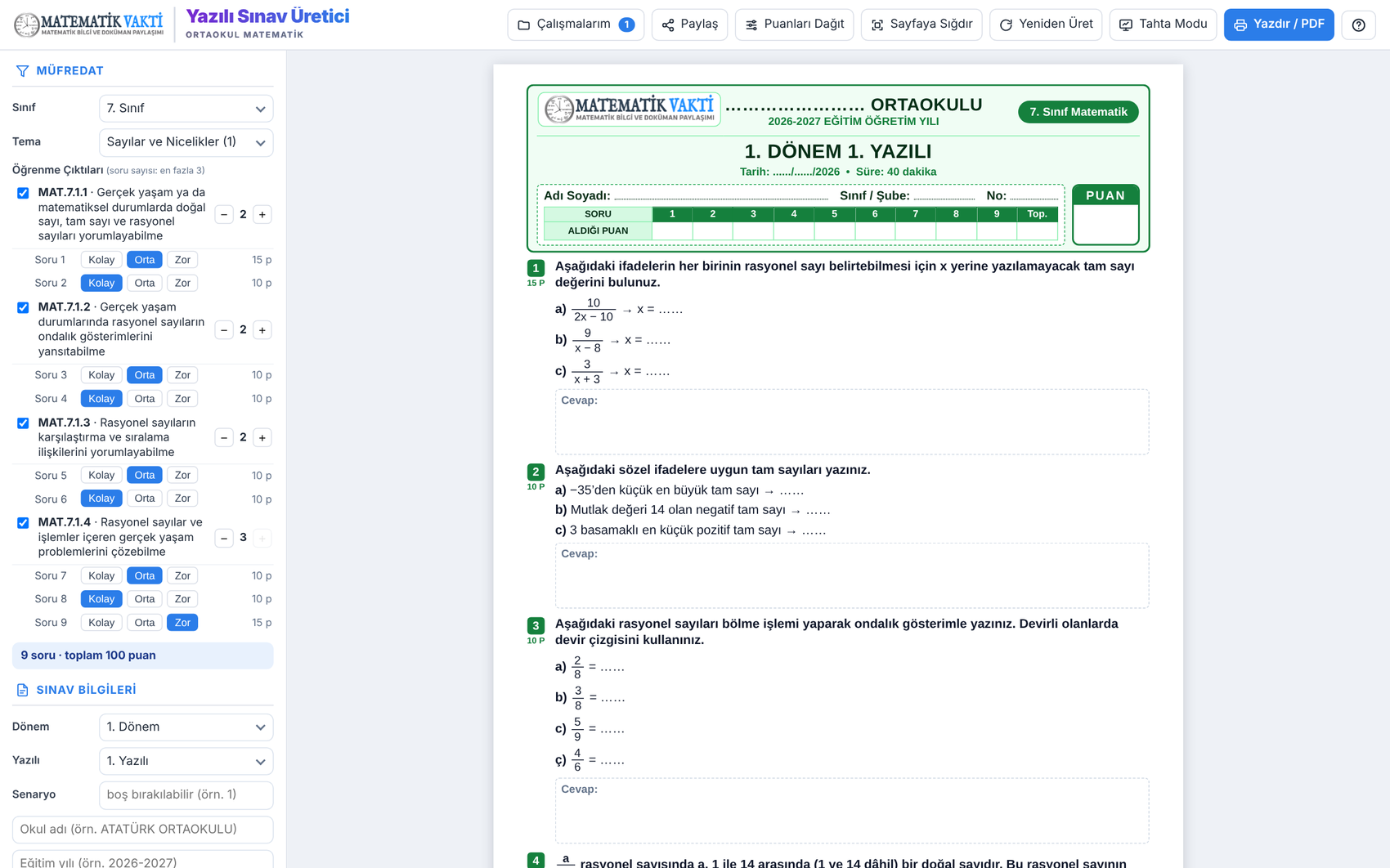Click Sayfaya Sığdır fit-to-page button

921,25
